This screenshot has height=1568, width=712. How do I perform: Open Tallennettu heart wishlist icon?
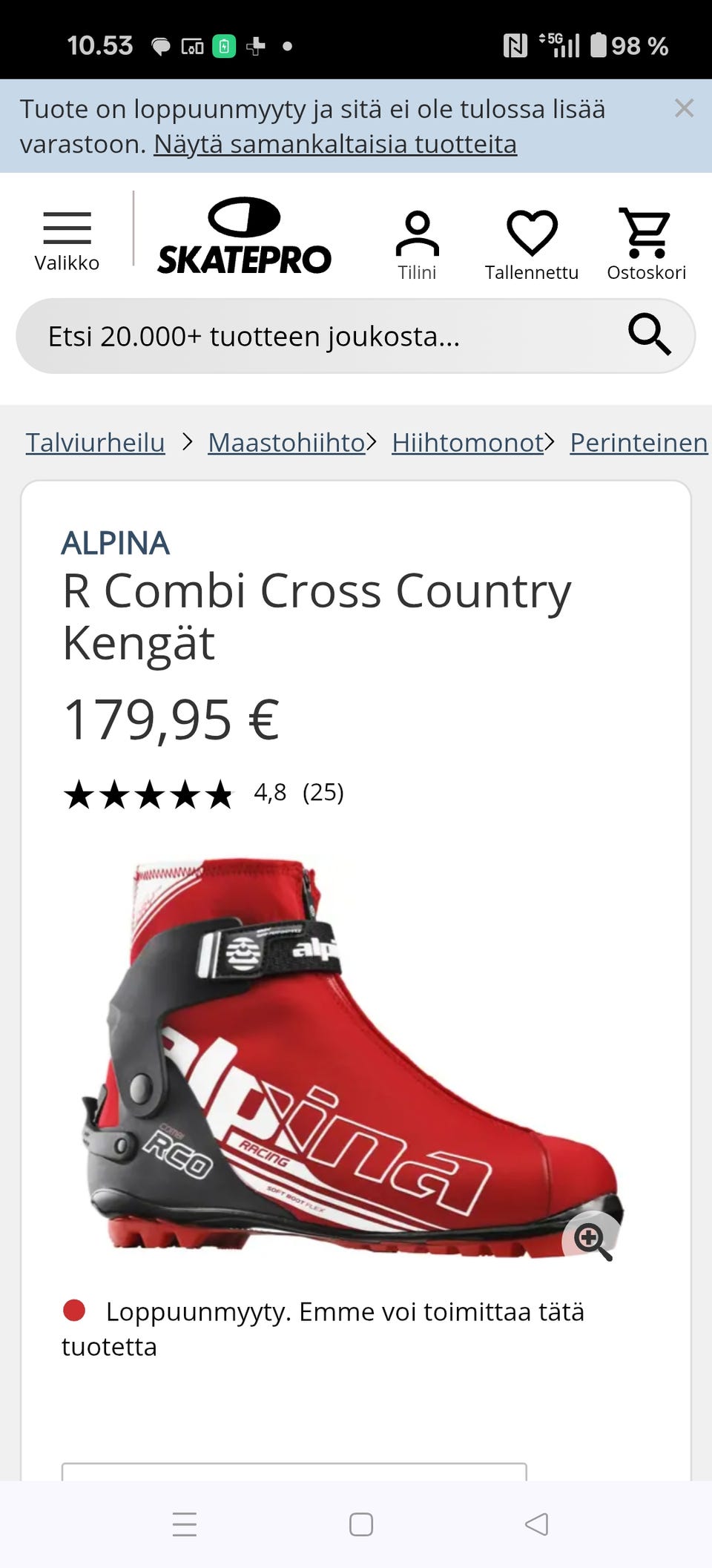point(532,246)
